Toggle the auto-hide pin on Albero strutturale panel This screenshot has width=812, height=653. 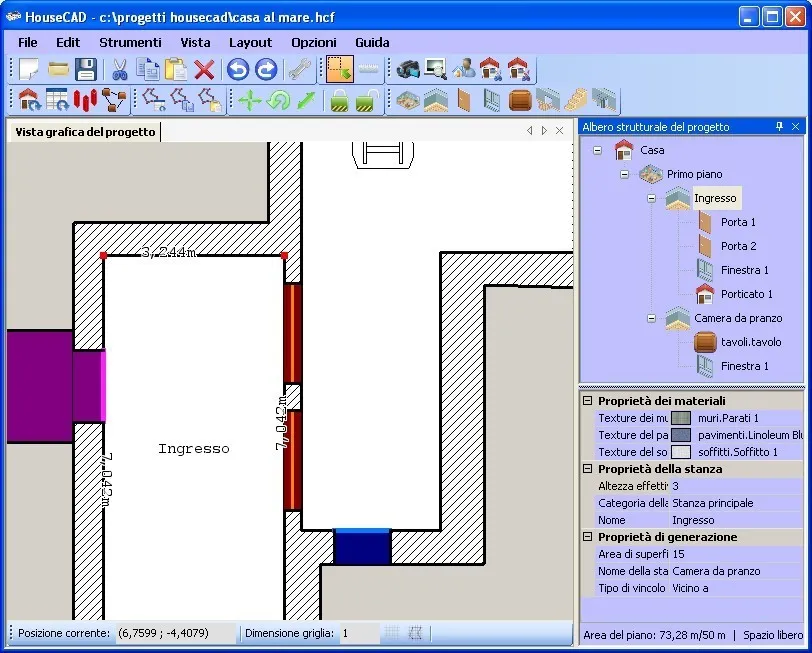(x=779, y=126)
